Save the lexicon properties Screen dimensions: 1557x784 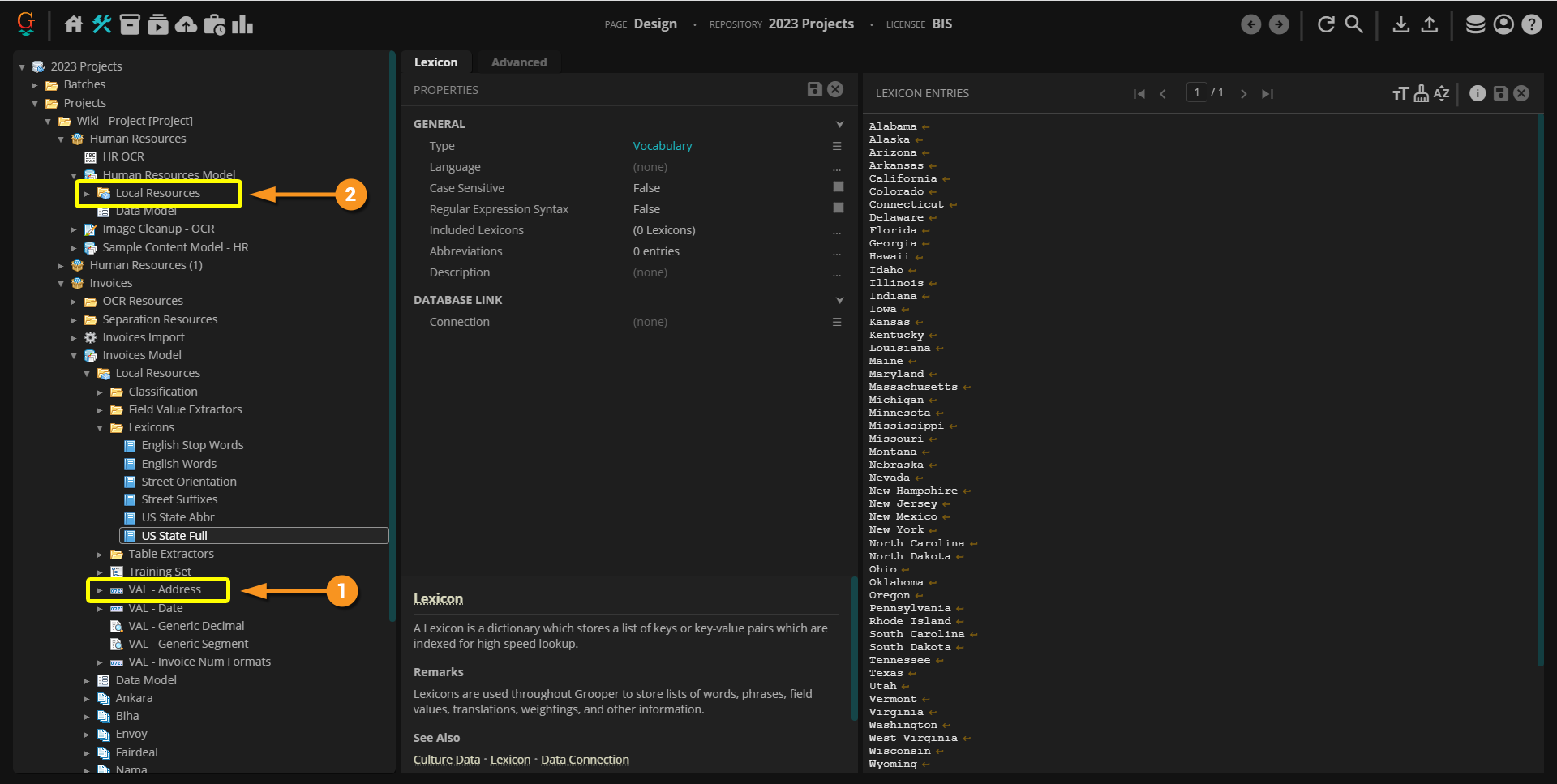tap(814, 89)
